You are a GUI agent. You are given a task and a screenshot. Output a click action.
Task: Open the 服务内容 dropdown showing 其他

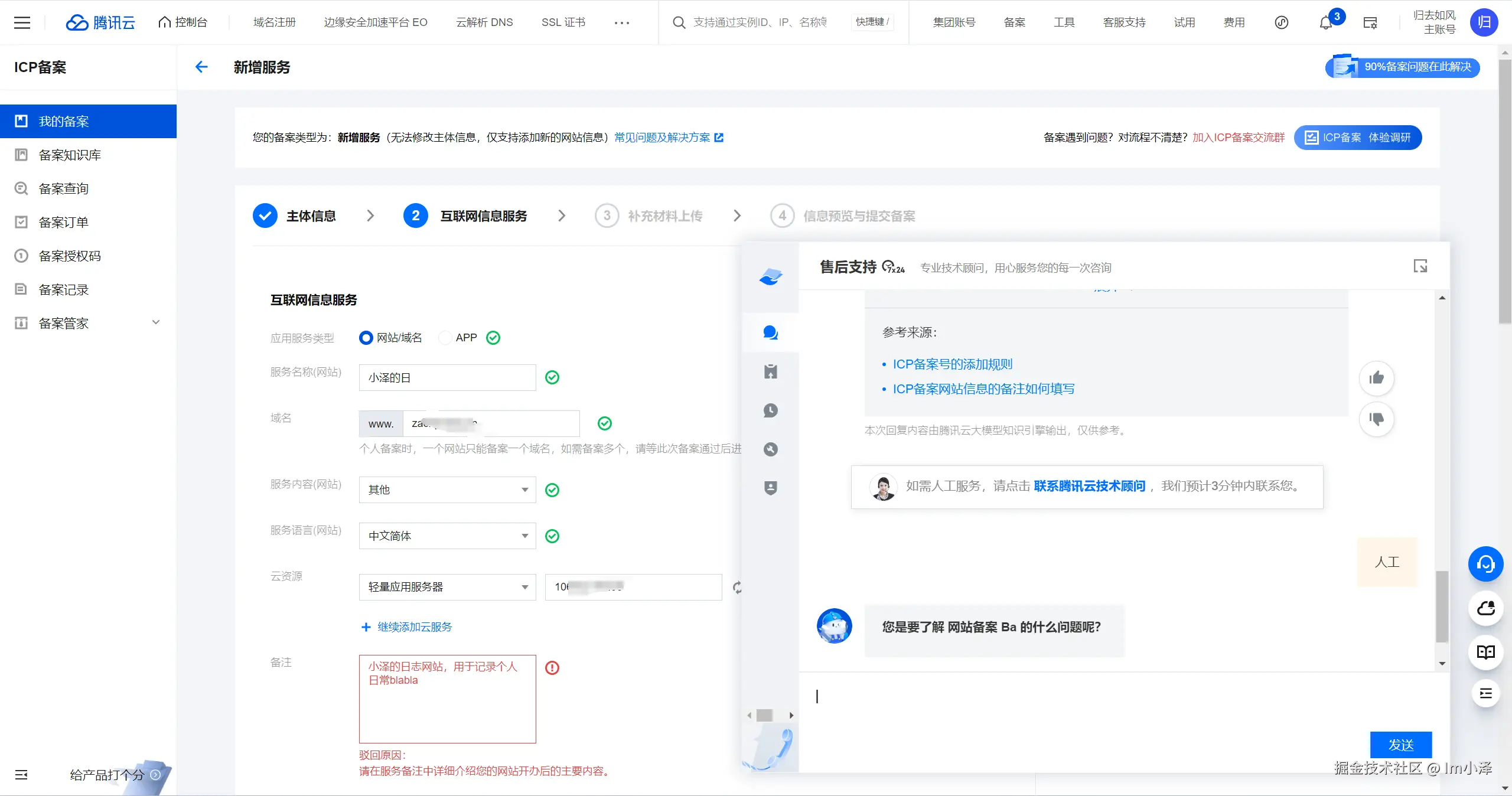click(x=447, y=490)
